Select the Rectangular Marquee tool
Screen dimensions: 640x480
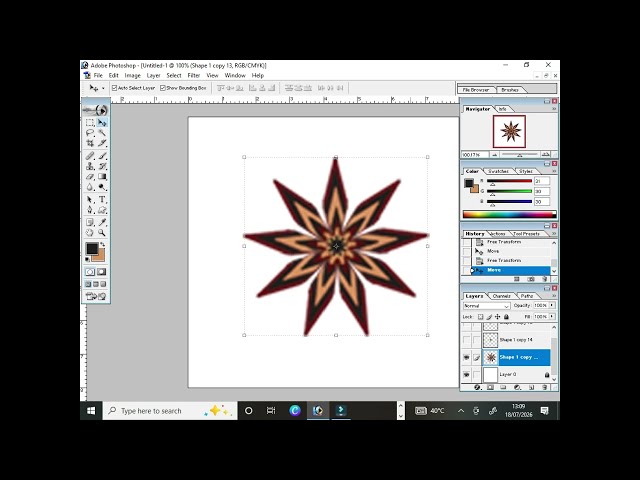pyautogui.click(x=90, y=122)
